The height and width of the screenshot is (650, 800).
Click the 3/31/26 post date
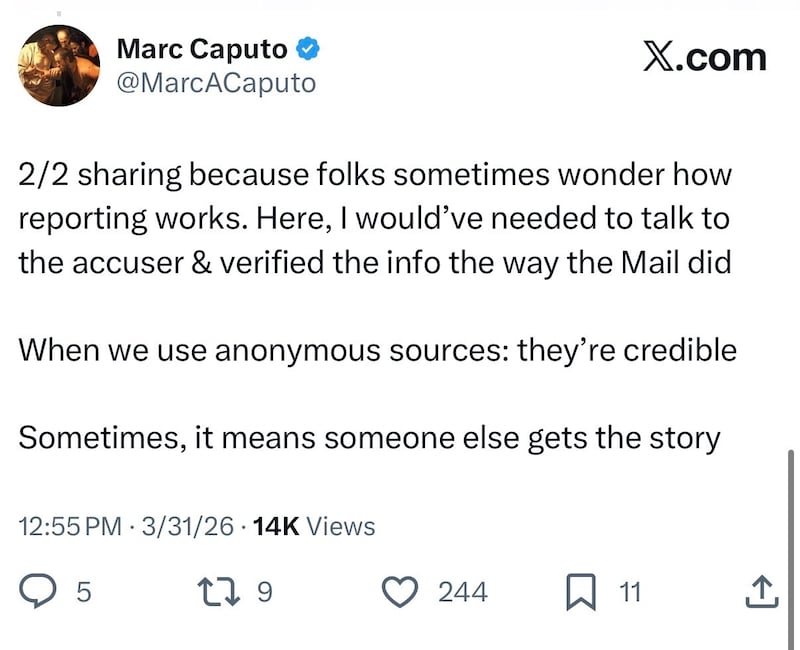coord(190,526)
